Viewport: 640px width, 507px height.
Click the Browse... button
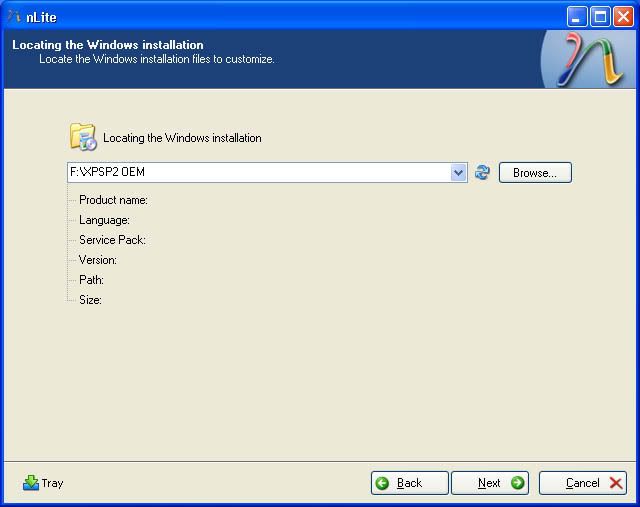535,173
